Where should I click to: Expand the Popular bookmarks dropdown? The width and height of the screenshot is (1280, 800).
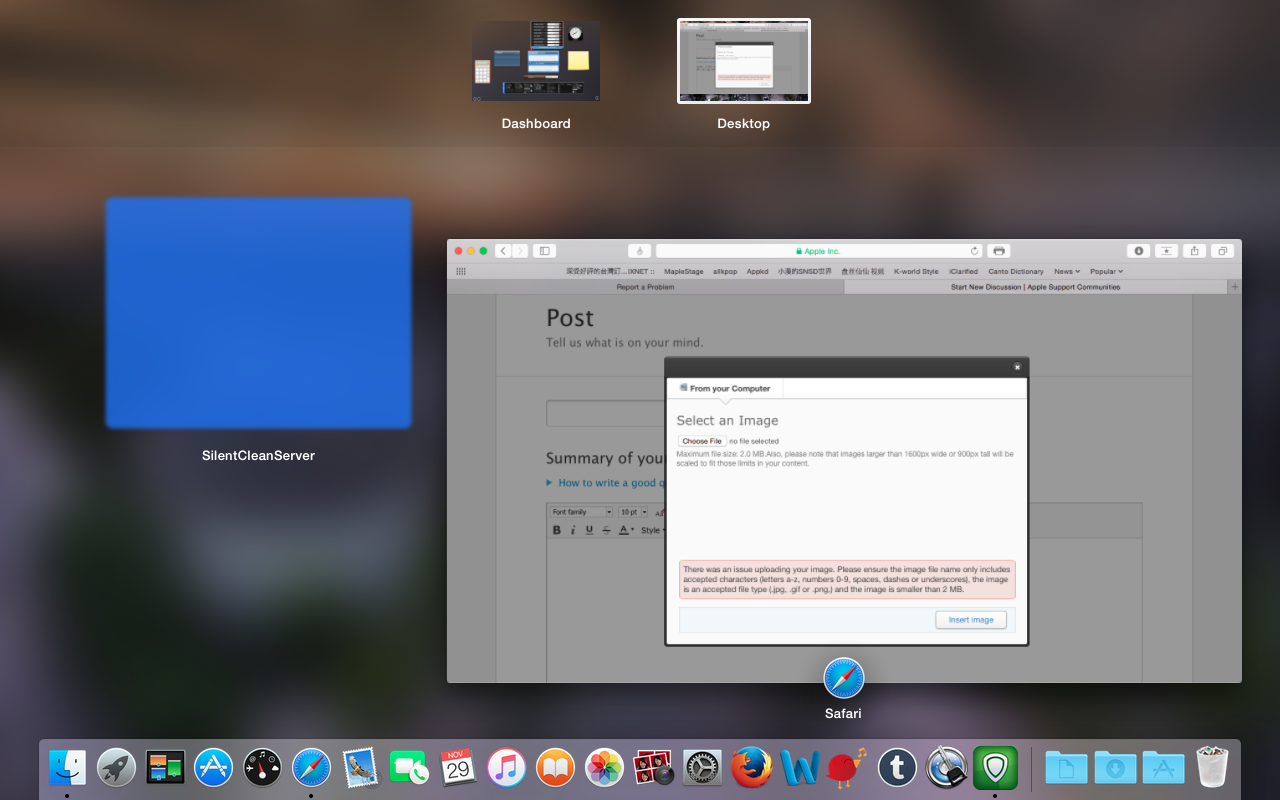tap(1106, 271)
